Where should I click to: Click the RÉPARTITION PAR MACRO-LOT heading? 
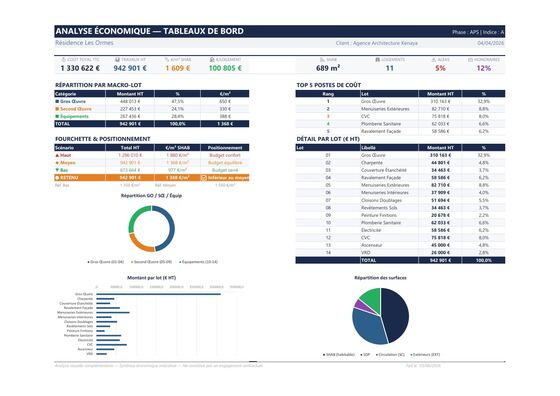[x=98, y=85]
